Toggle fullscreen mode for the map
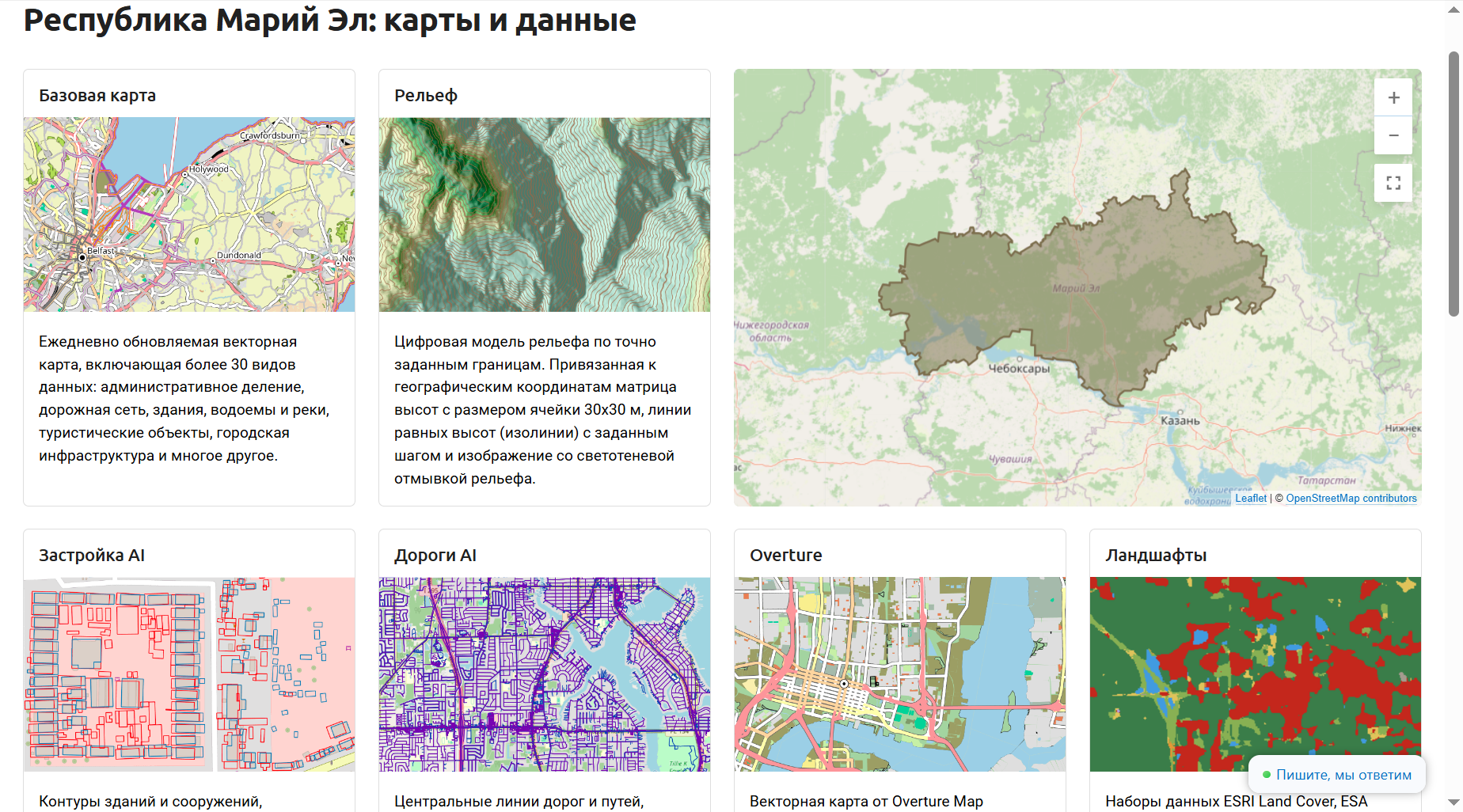This screenshot has height=812, width=1463. coord(1393,183)
